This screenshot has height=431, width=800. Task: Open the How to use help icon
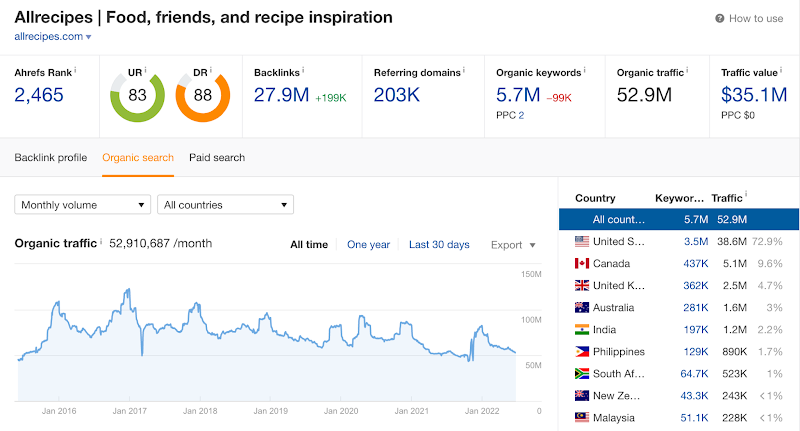point(719,18)
